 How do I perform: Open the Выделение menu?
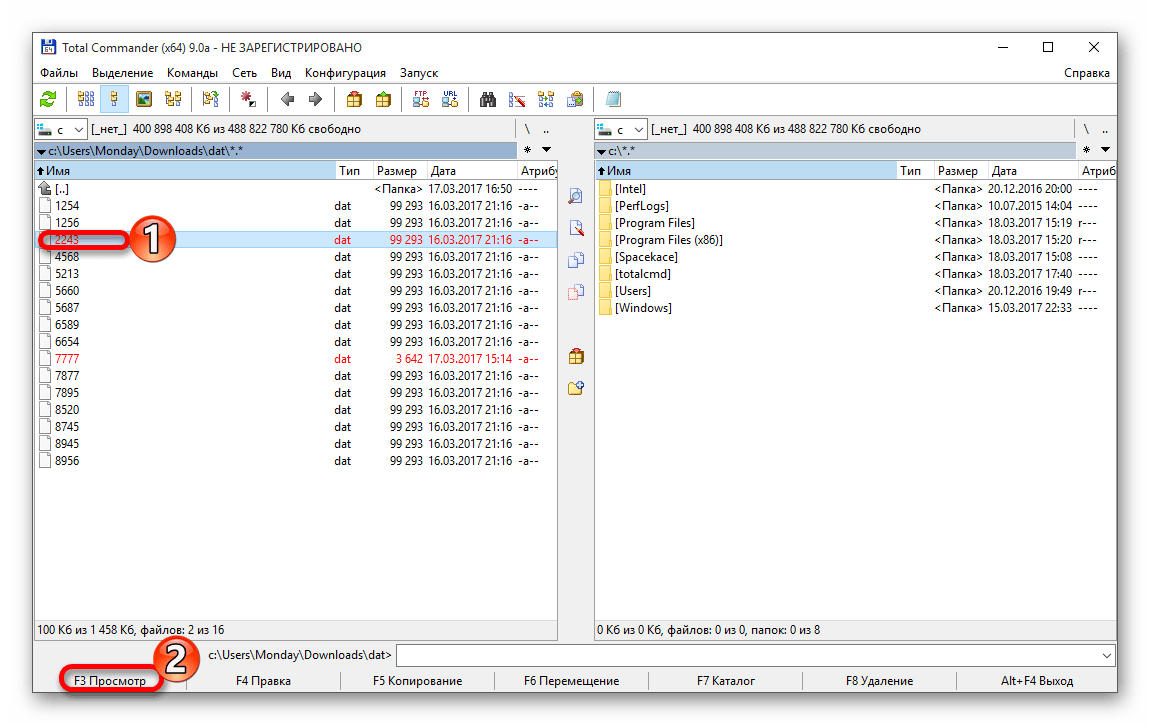pyautogui.click(x=122, y=73)
